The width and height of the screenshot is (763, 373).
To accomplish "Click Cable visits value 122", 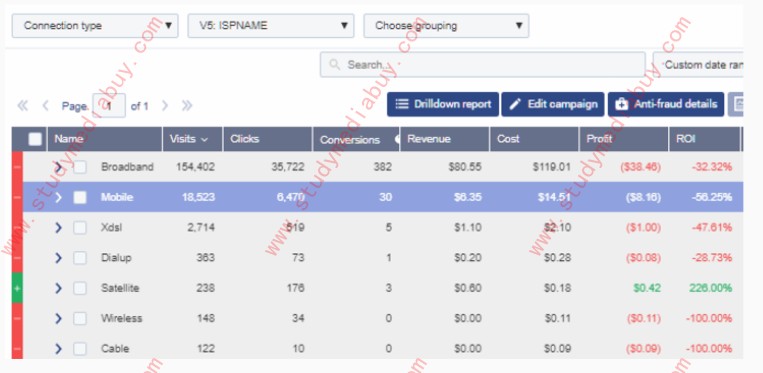I will [205, 348].
